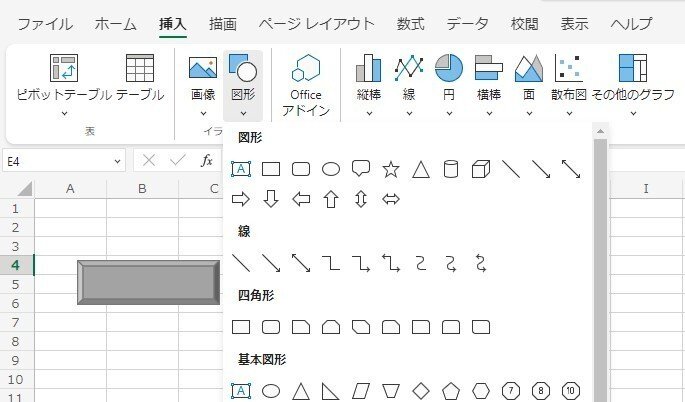Open the ピボットテーブル dropdown
The height and width of the screenshot is (402, 685).
tap(64, 114)
